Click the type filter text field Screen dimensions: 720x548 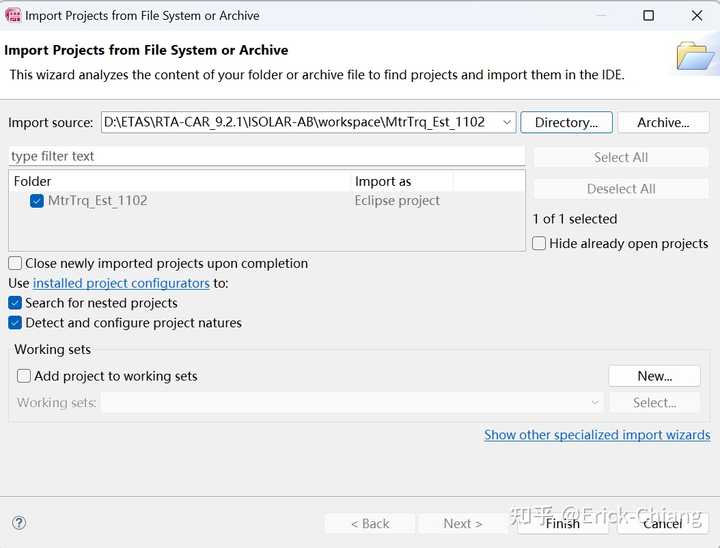click(x=266, y=157)
